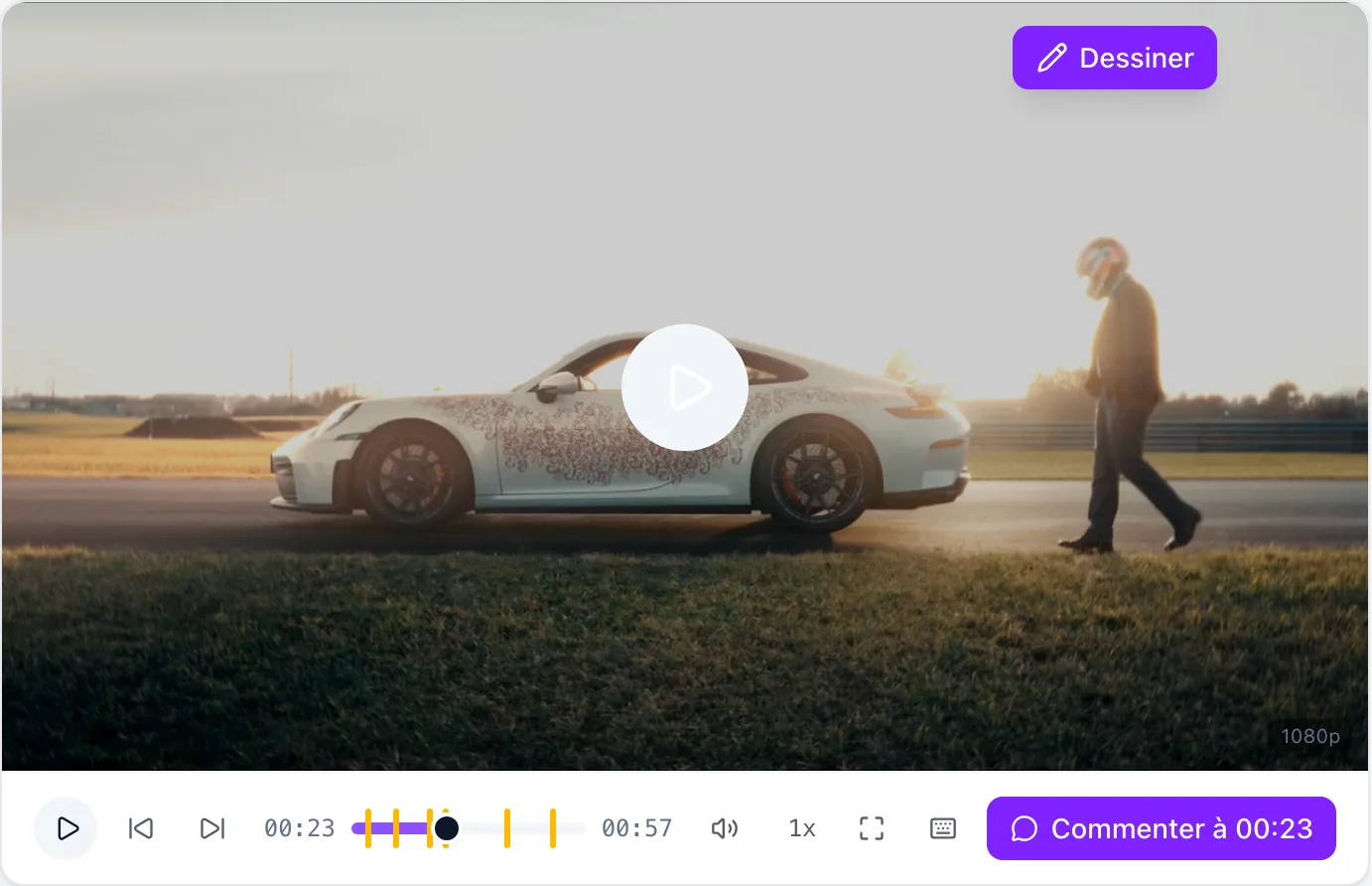Skip to the previous frame
Image resolution: width=1372 pixels, height=886 pixels.
pyautogui.click(x=141, y=828)
